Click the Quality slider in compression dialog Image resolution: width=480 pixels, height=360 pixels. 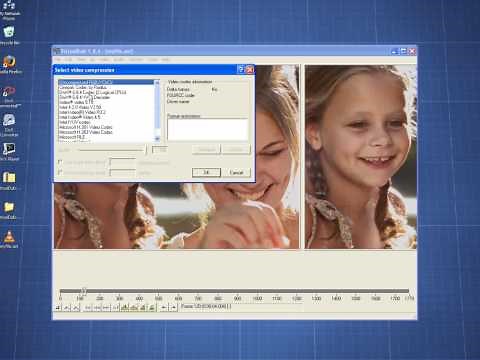coord(112,150)
